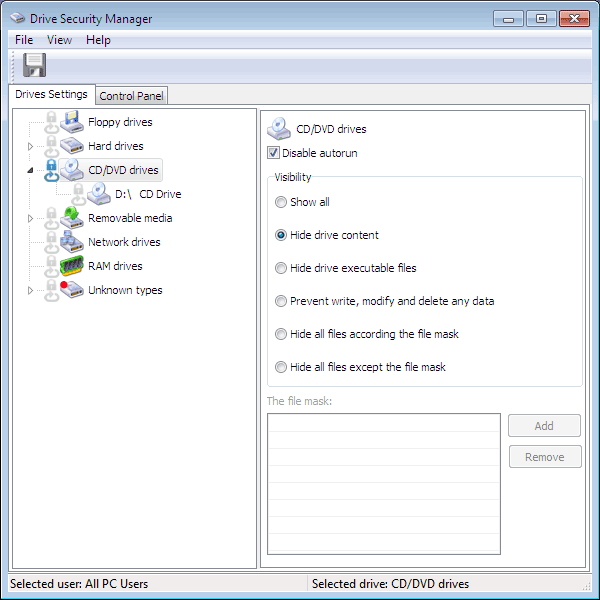Expand the Unknown types tree node
Image resolution: width=600 pixels, height=600 pixels.
[30, 290]
